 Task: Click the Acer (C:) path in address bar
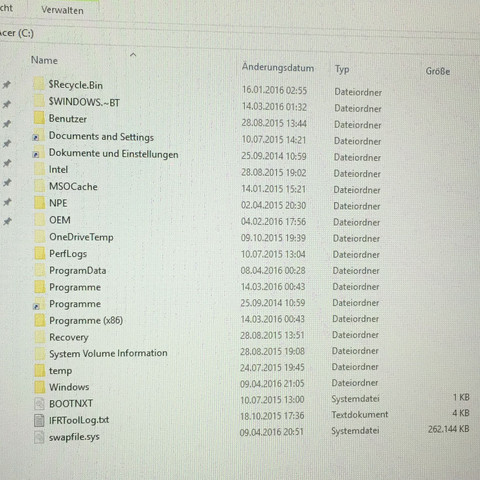pyautogui.click(x=17, y=33)
